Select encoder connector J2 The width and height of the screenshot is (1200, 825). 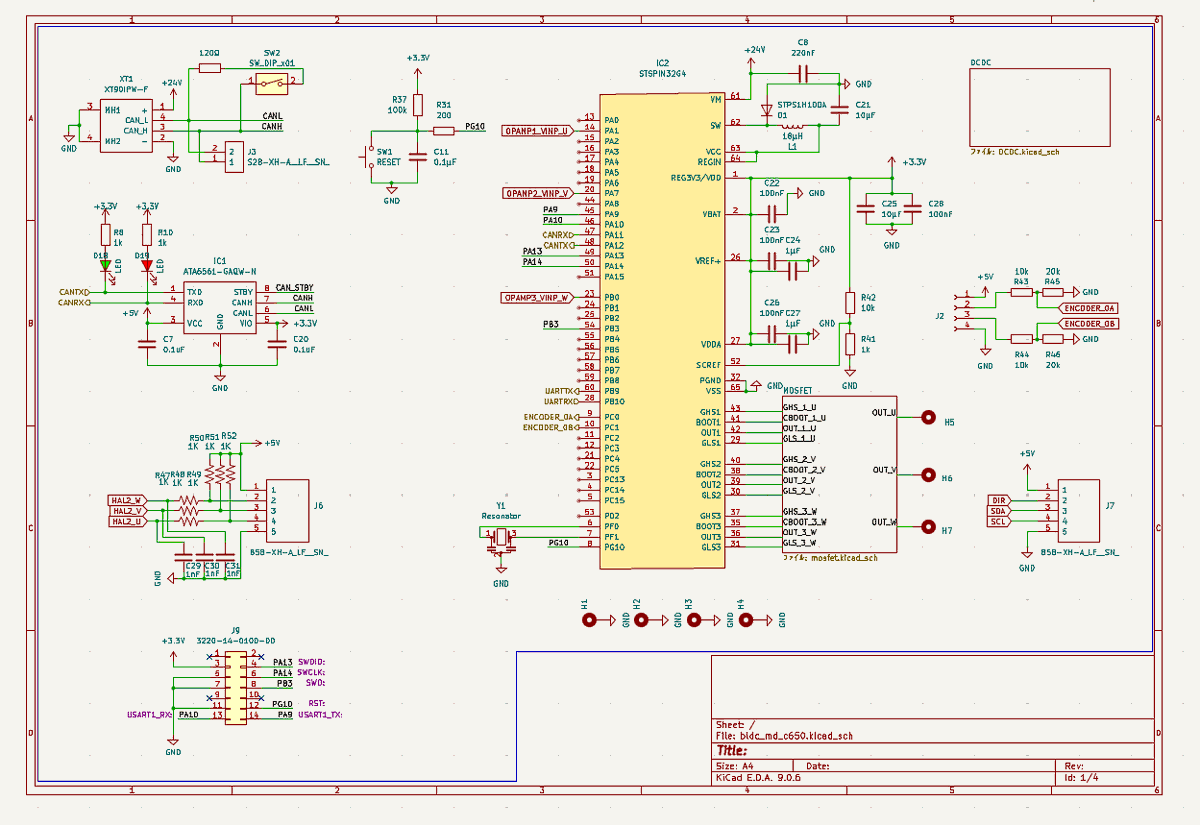(962, 311)
